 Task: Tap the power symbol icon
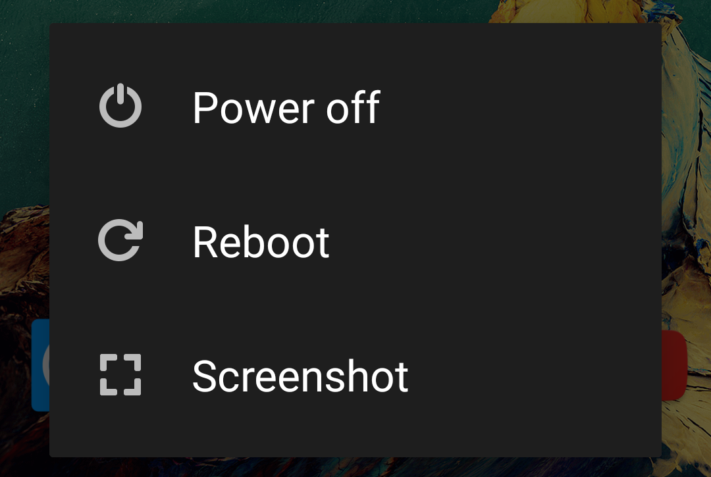[120, 106]
